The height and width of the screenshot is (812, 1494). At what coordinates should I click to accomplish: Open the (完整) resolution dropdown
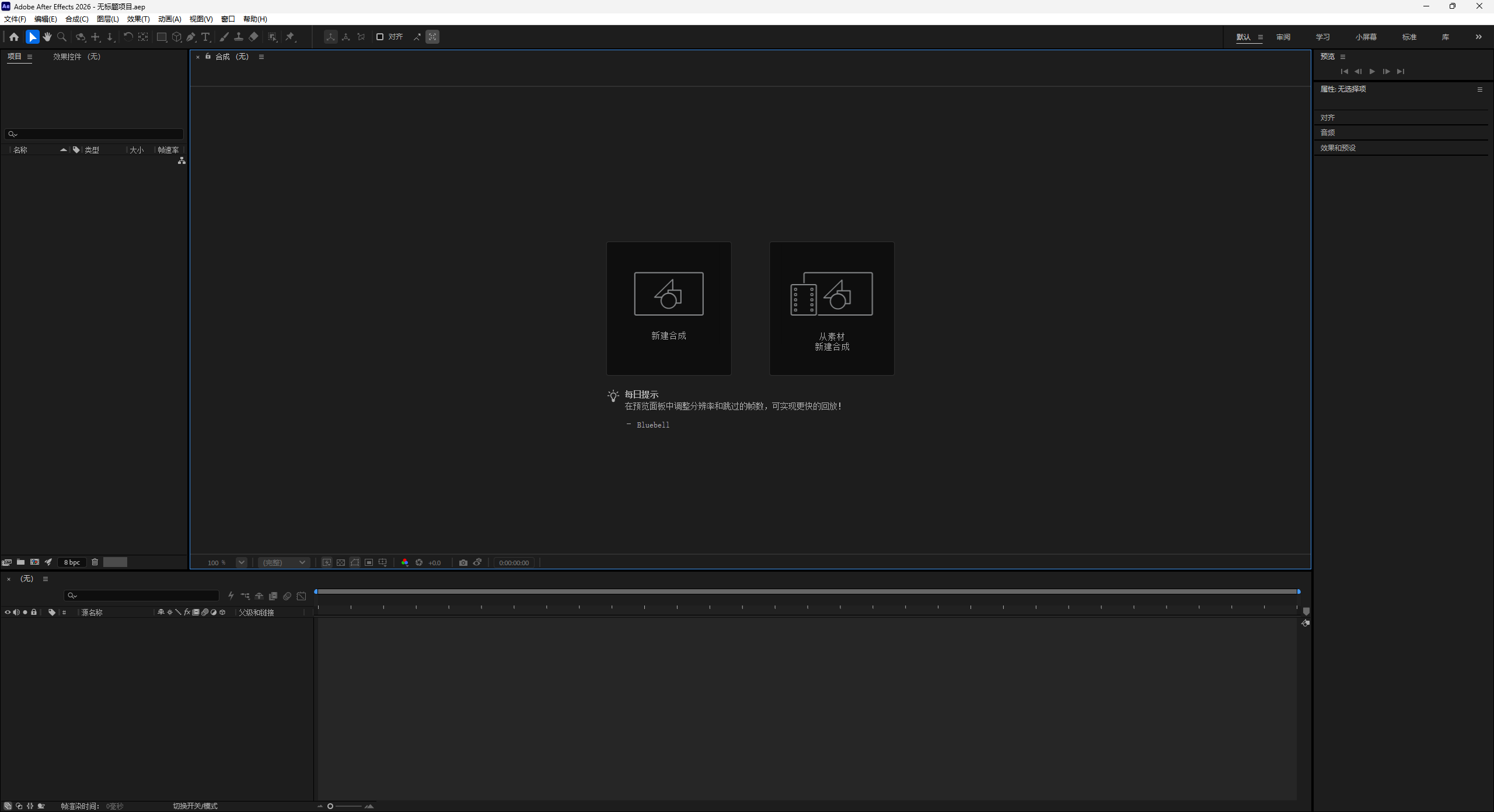click(284, 563)
